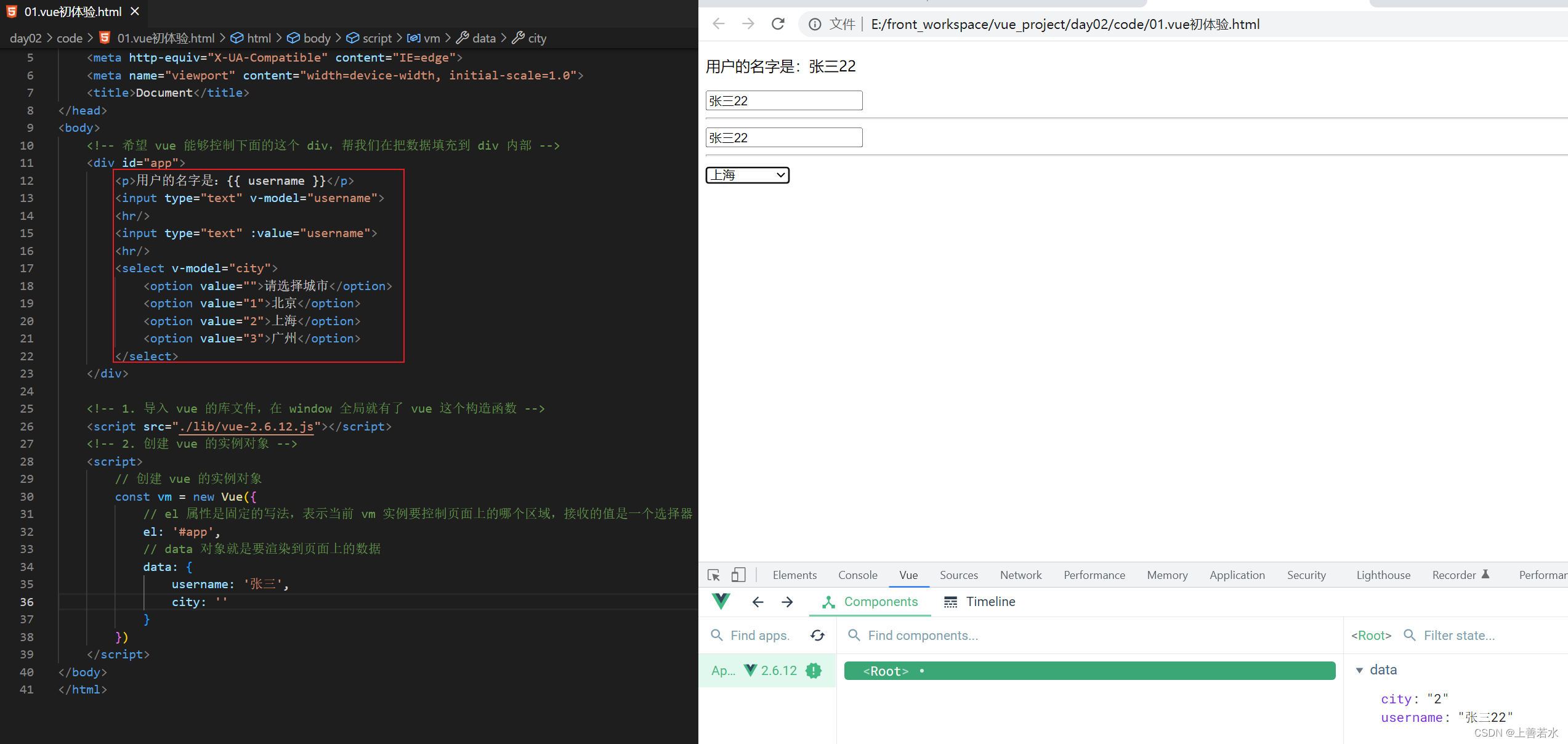The height and width of the screenshot is (744, 1568).
Task: Click the Find apps search icon
Action: 717,635
